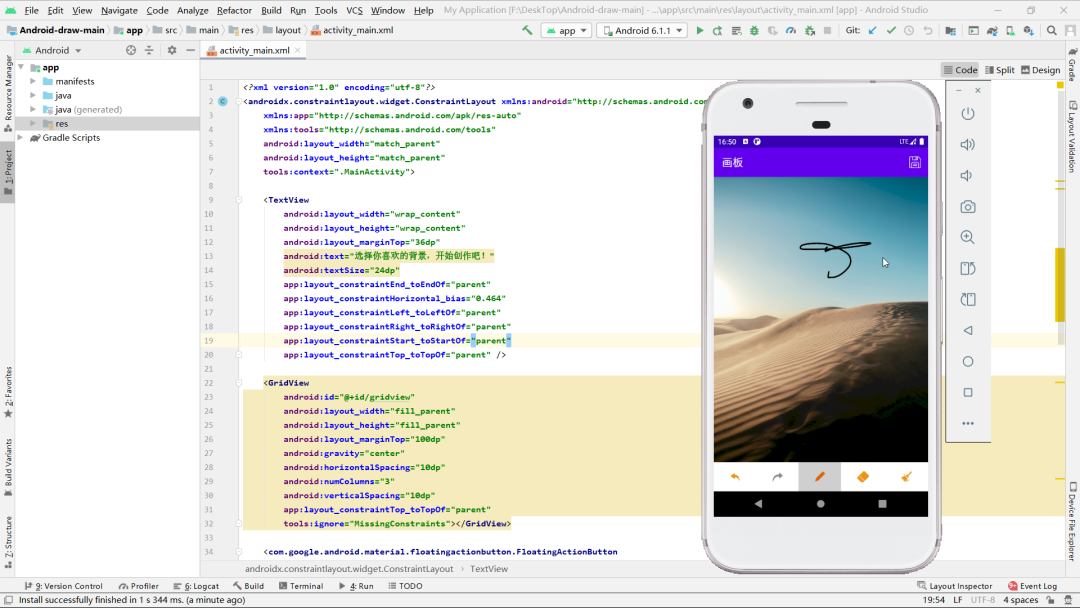Click the Debug app bug icon
The image size is (1080, 608).
coord(754,30)
